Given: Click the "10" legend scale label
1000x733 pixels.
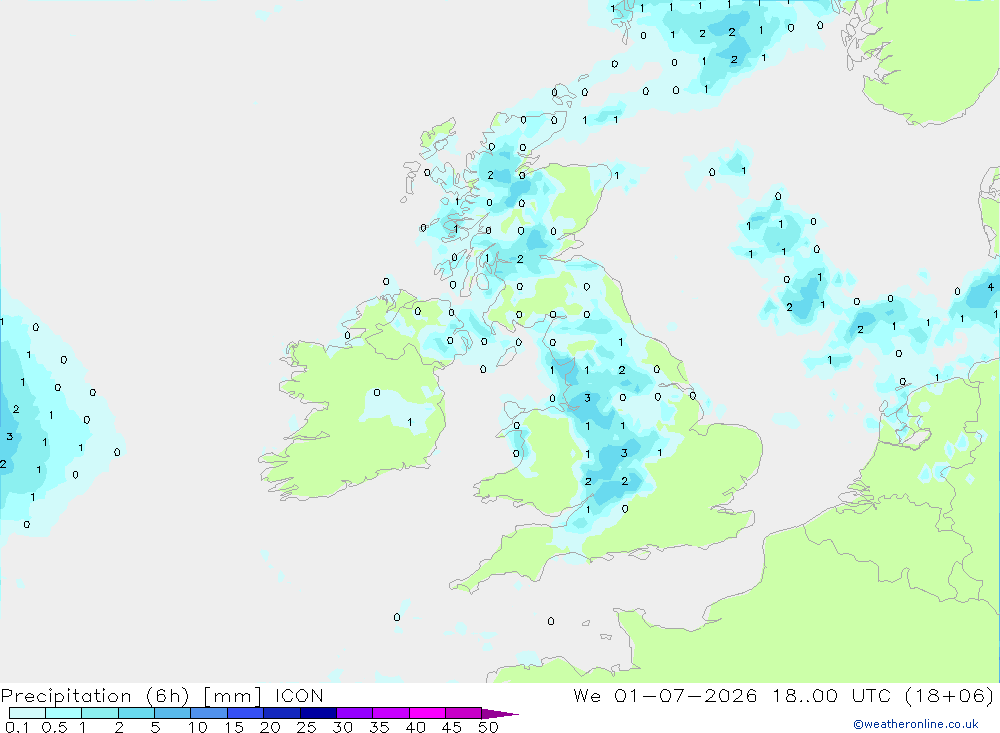Looking at the screenshot, I should [x=198, y=727].
